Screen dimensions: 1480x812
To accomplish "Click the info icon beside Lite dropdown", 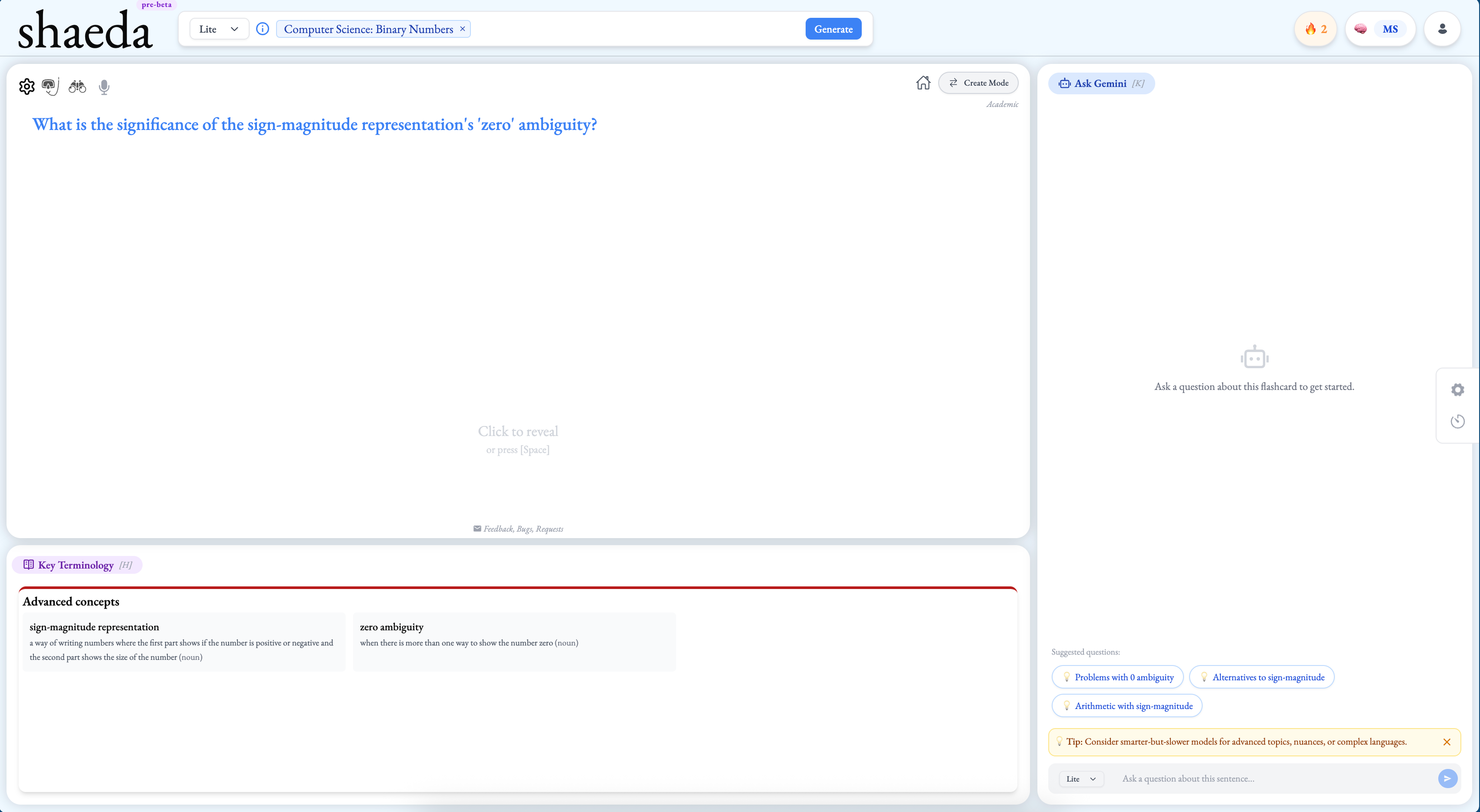I will click(x=263, y=29).
